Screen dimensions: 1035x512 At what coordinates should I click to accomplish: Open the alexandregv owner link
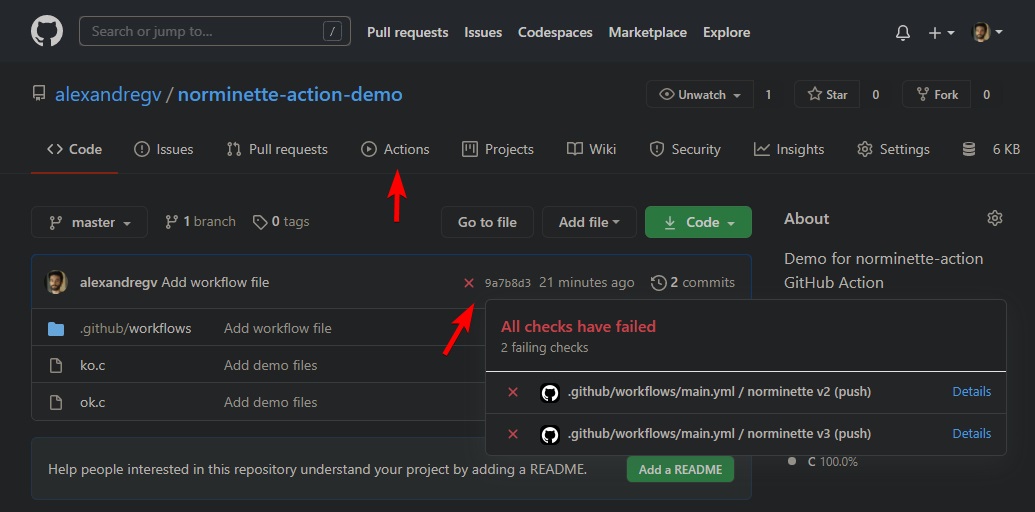point(108,94)
